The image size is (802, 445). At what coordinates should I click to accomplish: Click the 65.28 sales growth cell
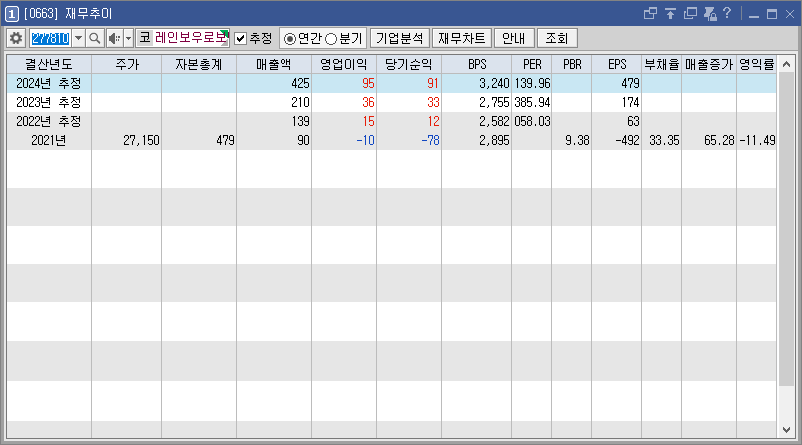coord(709,140)
